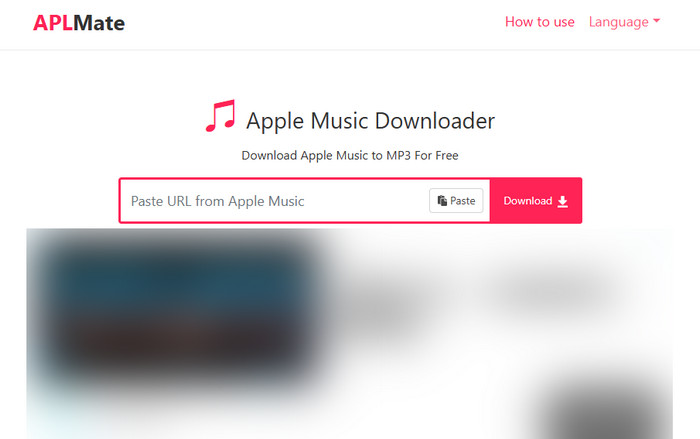
Task: Click the pink music note icon
Action: [220, 116]
